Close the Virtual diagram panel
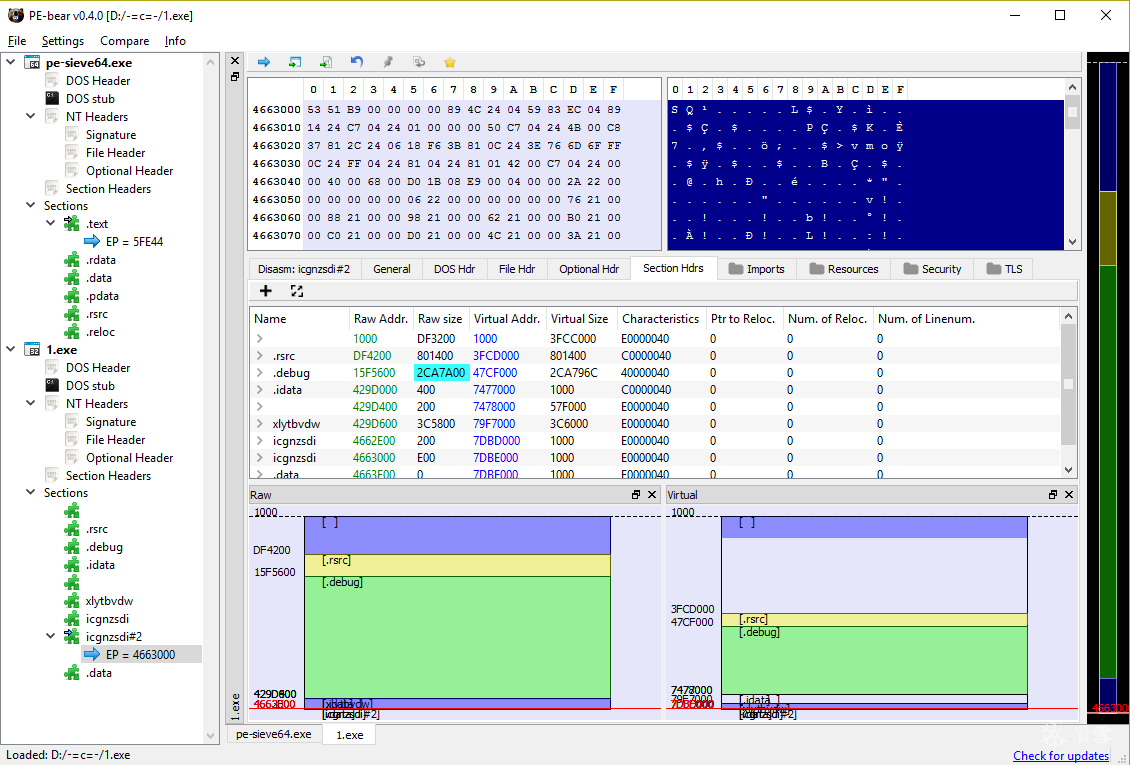The width and height of the screenshot is (1130, 765). tap(1069, 495)
